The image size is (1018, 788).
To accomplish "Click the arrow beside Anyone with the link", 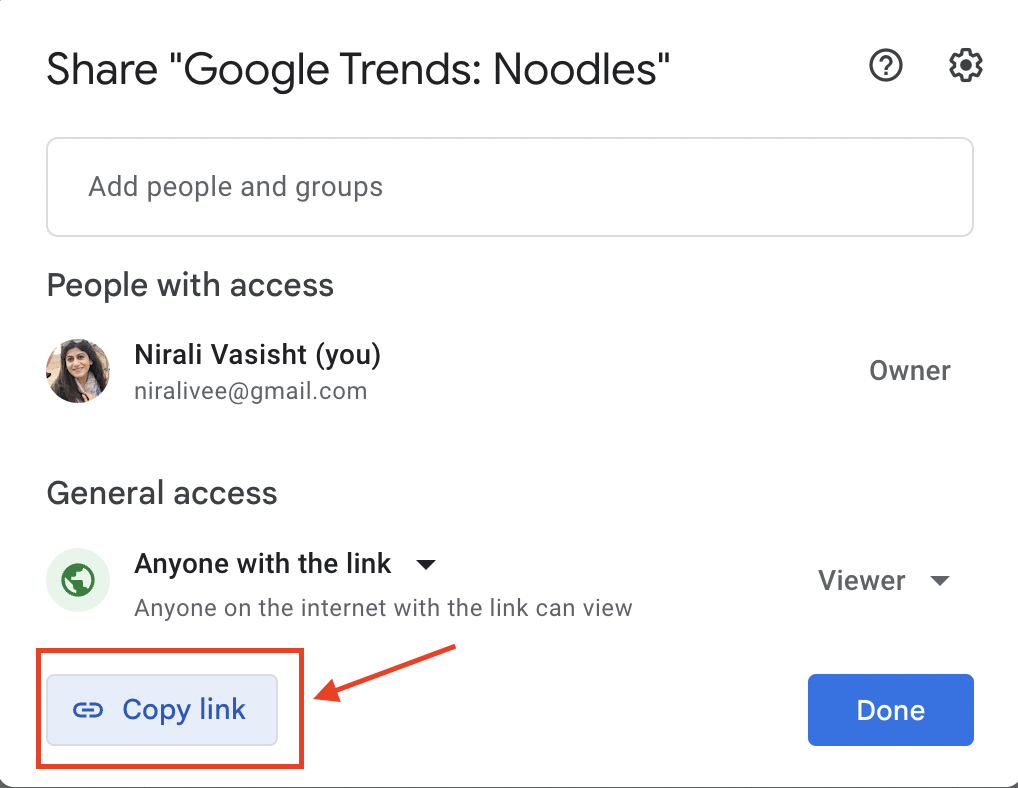I will click(x=426, y=565).
